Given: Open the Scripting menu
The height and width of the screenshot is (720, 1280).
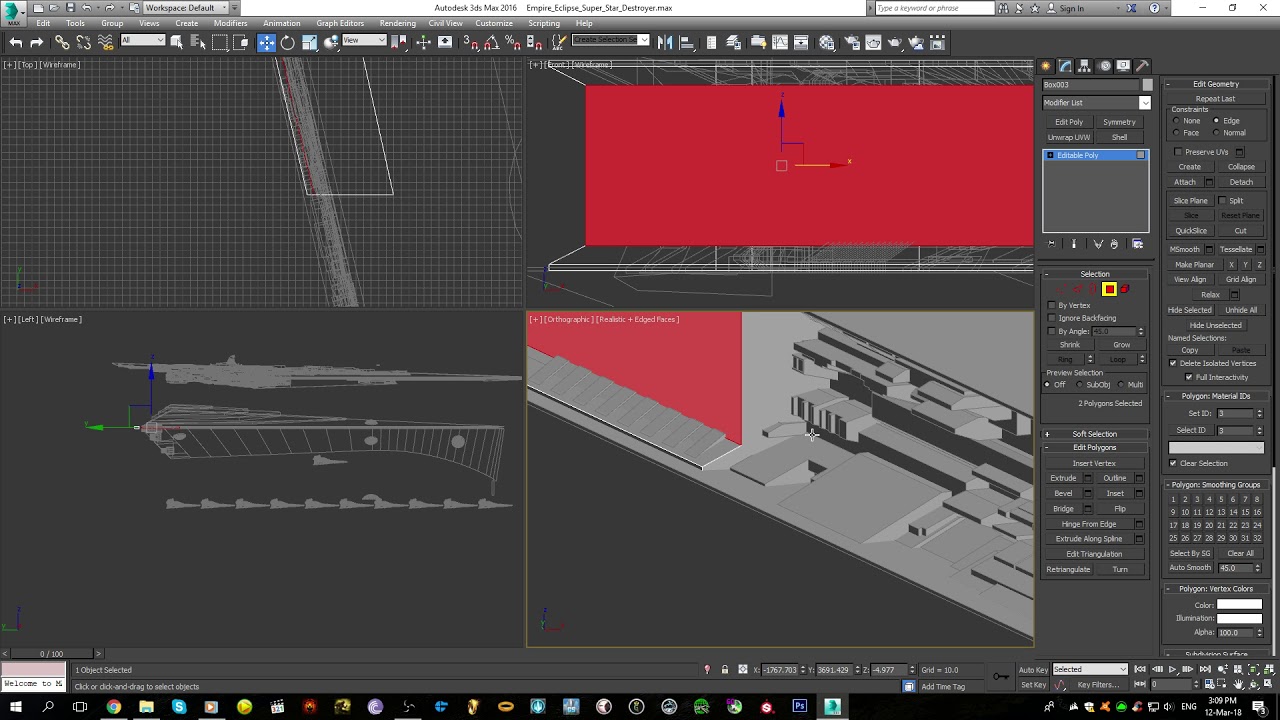Looking at the screenshot, I should click(x=544, y=23).
